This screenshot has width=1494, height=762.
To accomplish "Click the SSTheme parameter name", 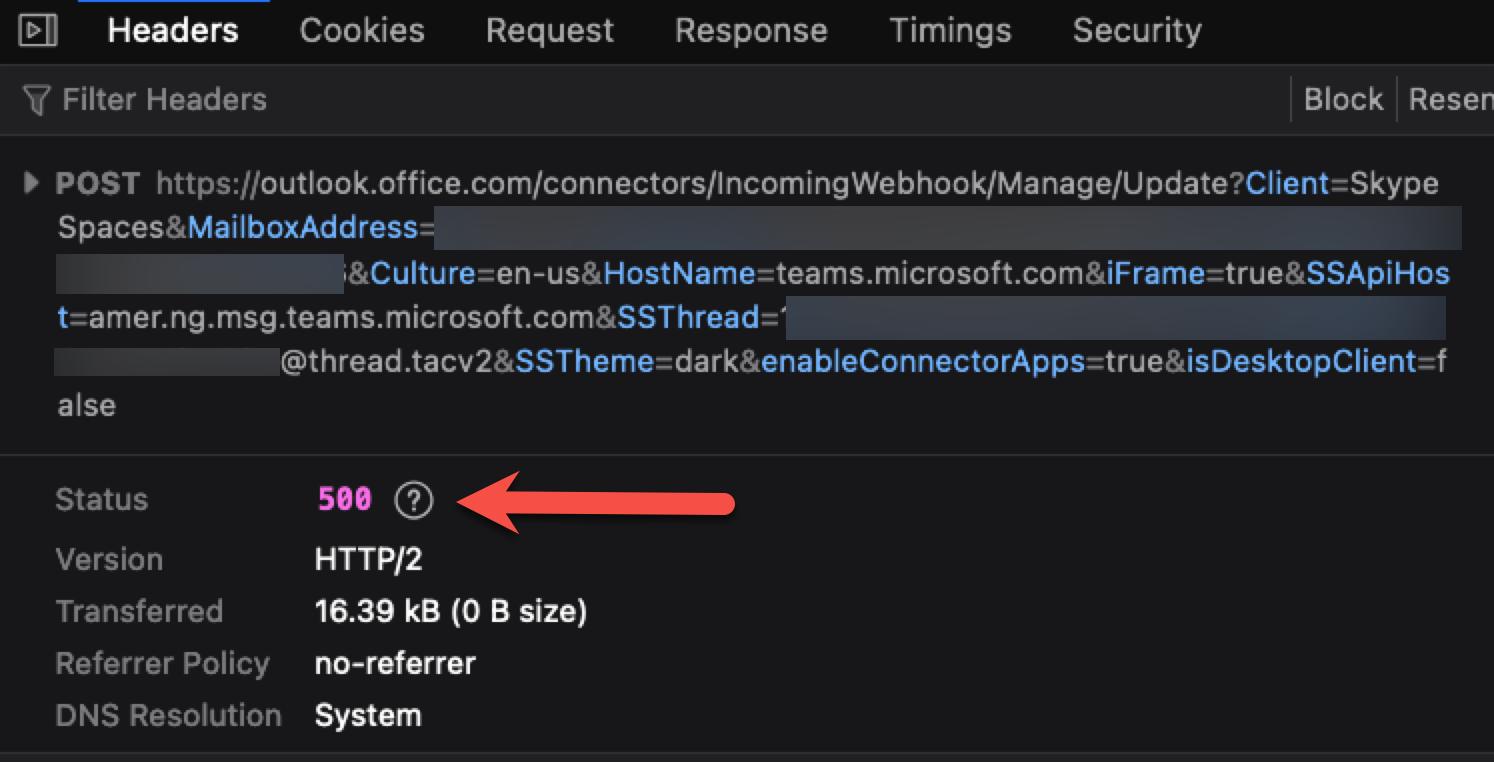I will pos(584,362).
